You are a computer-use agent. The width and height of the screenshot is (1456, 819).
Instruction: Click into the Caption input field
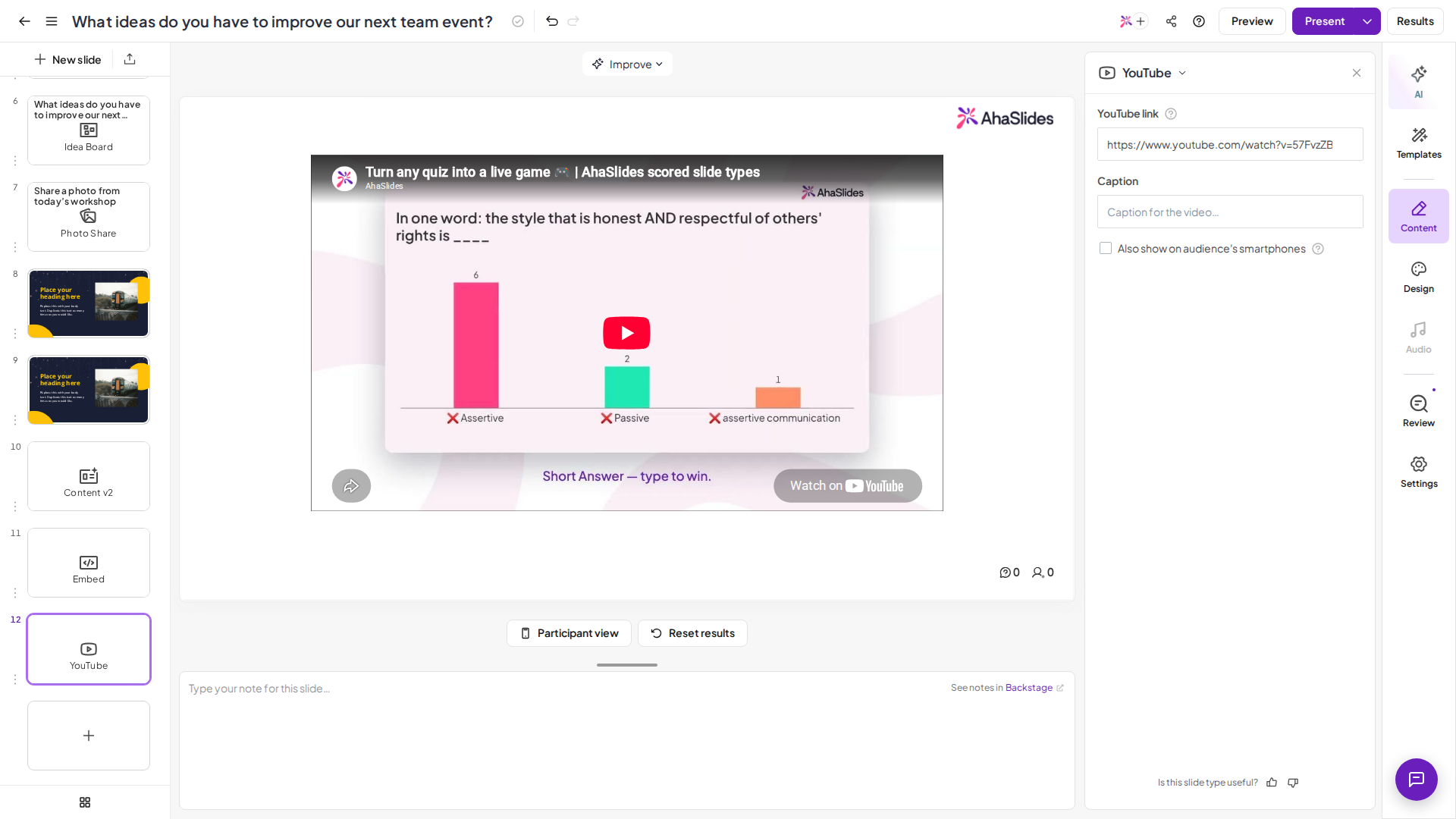tap(1230, 212)
